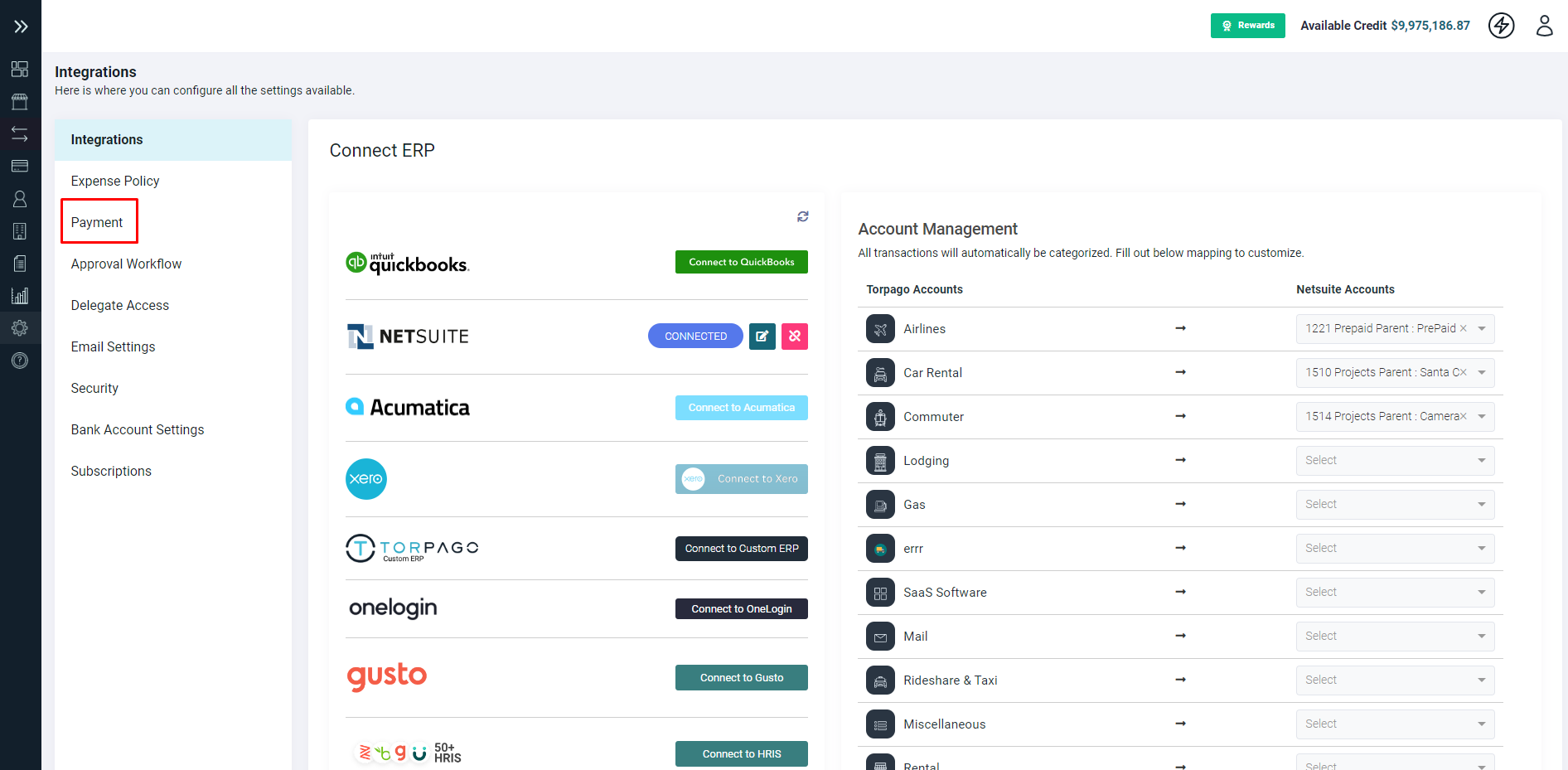Open the Help question-mark icon

click(x=20, y=361)
